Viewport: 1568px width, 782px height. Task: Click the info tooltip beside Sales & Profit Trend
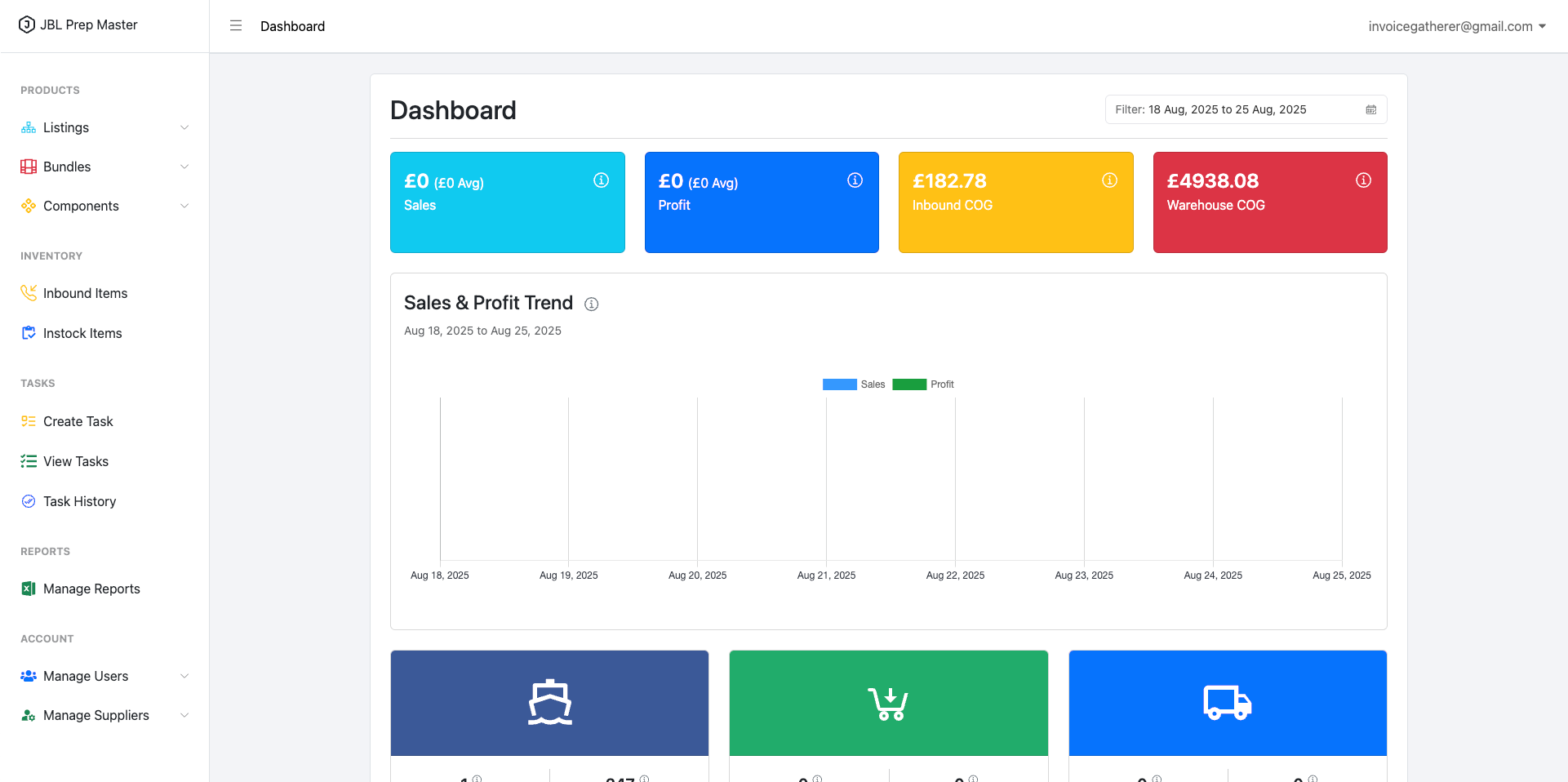591,304
